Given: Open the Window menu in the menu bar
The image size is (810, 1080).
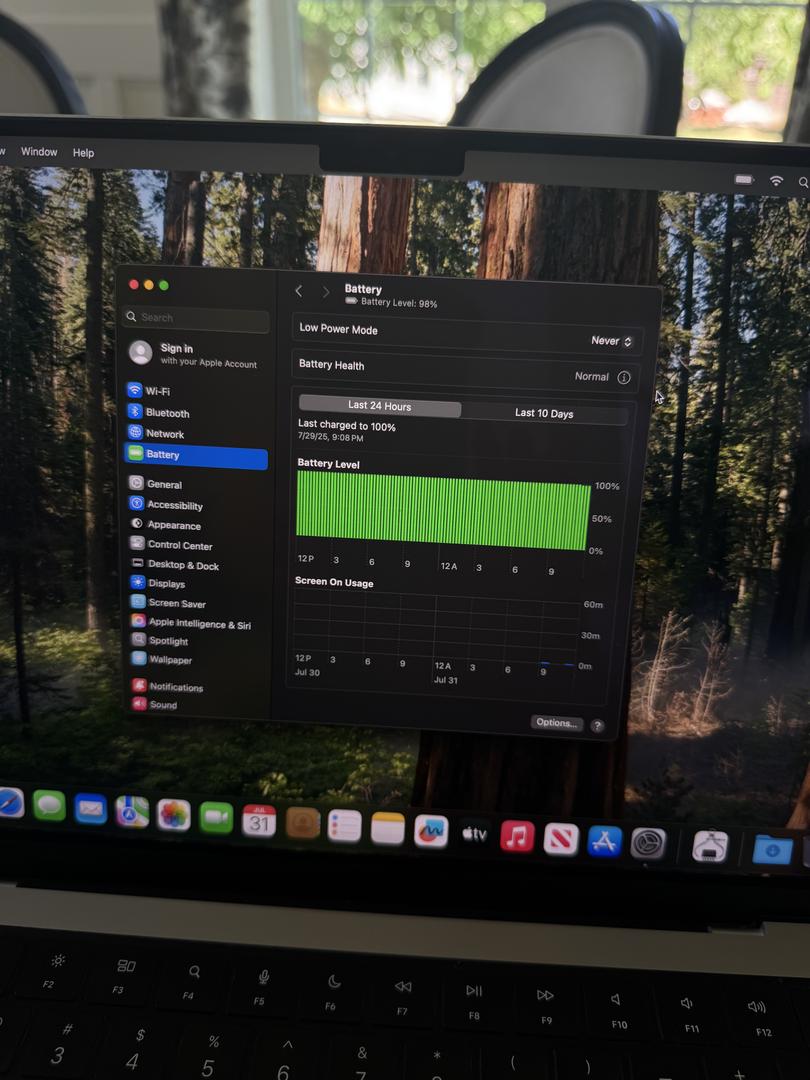Looking at the screenshot, I should tap(39, 152).
